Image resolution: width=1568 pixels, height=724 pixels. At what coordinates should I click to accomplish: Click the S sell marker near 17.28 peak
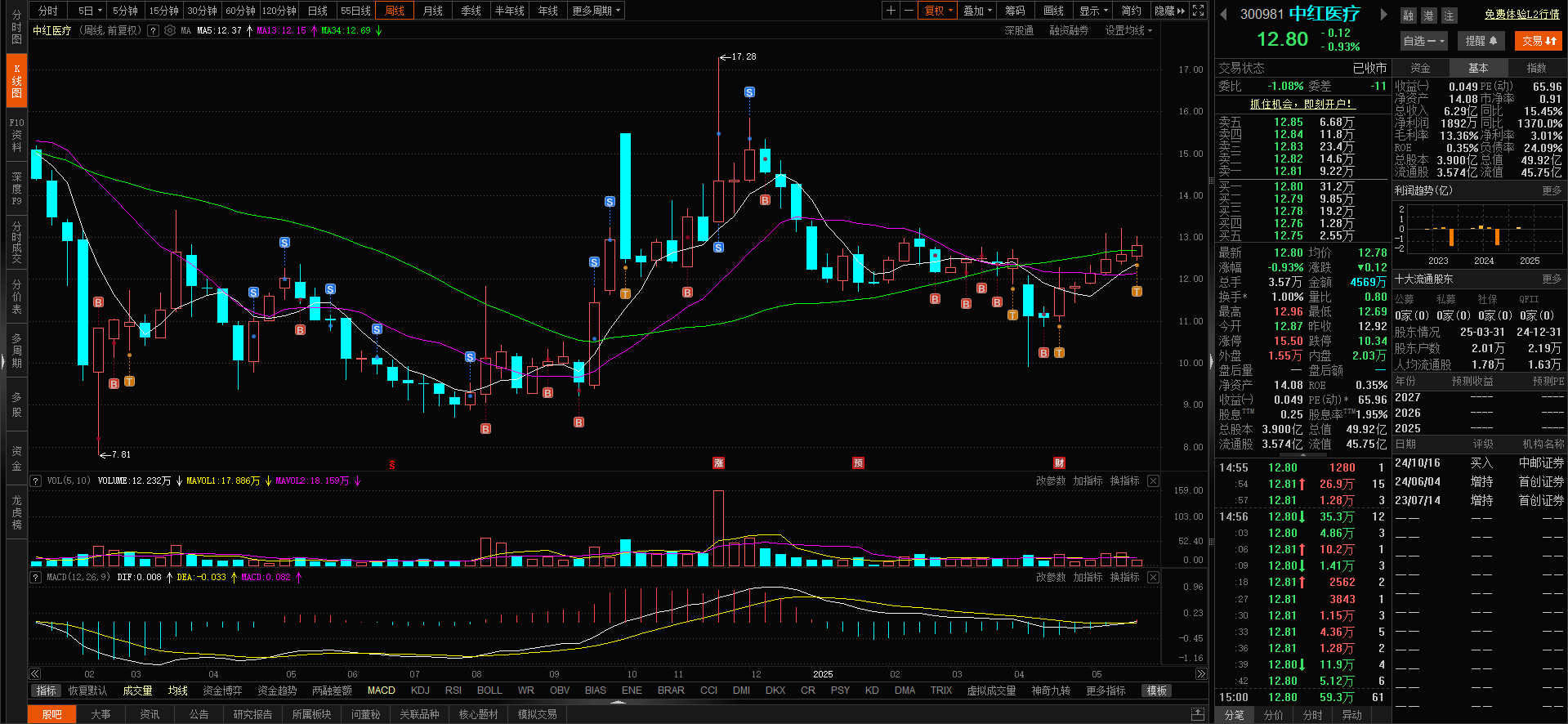pyautogui.click(x=749, y=92)
